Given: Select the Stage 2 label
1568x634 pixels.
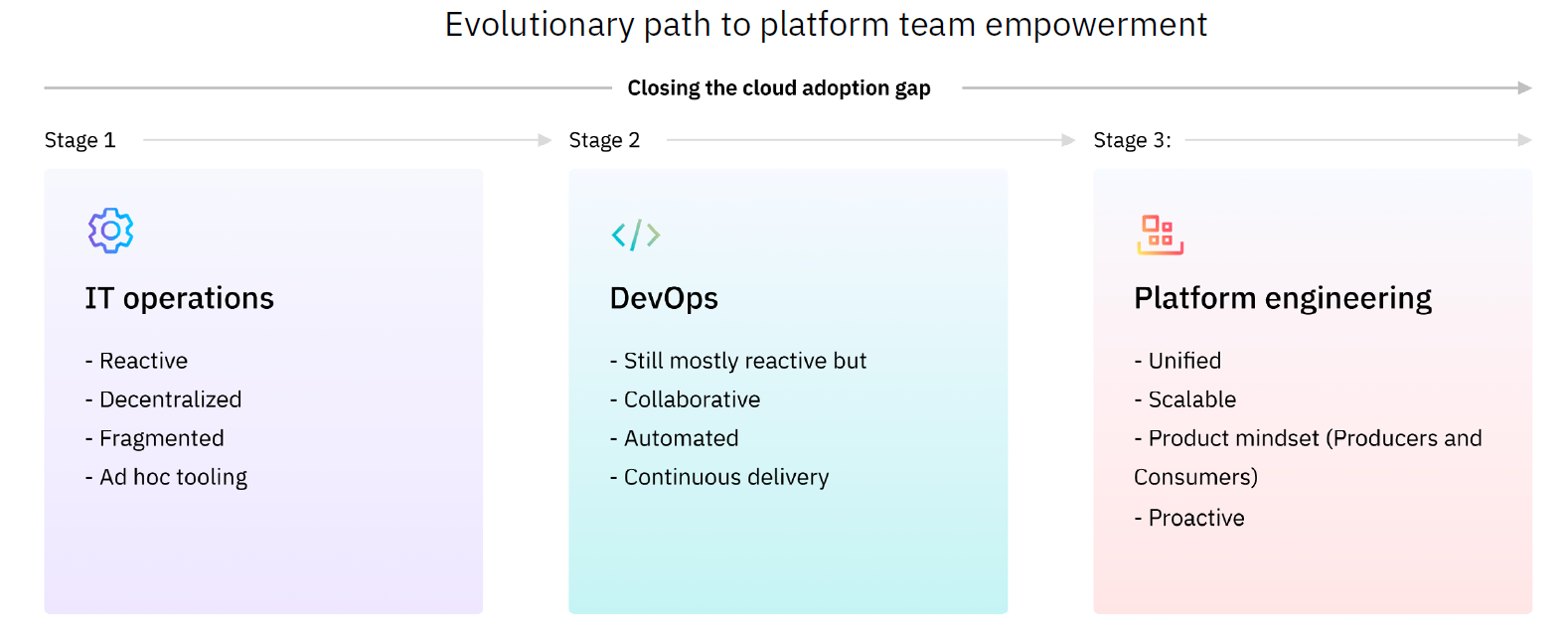Looking at the screenshot, I should pos(604,140).
